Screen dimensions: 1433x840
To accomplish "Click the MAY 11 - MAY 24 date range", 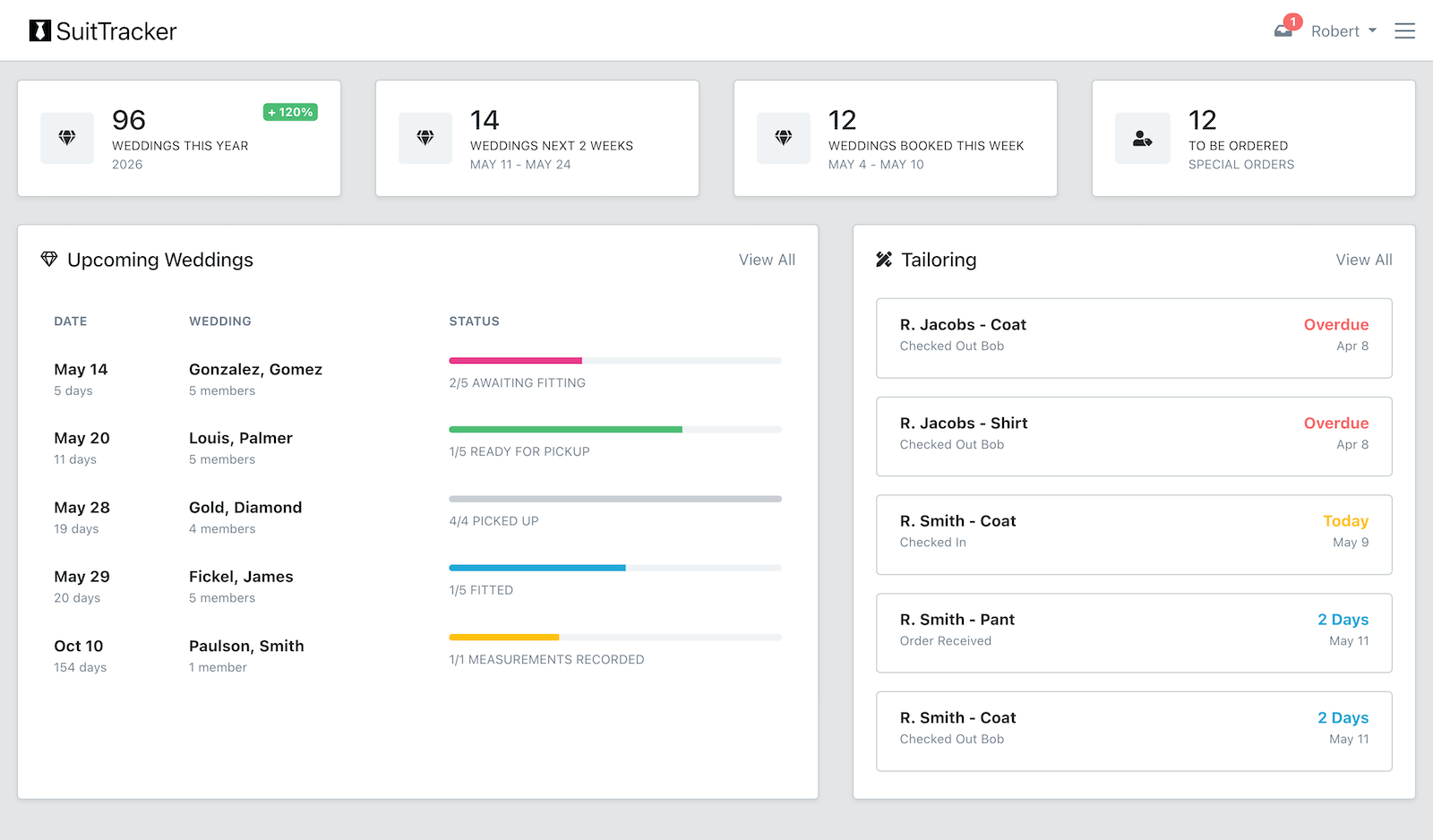I will [520, 165].
